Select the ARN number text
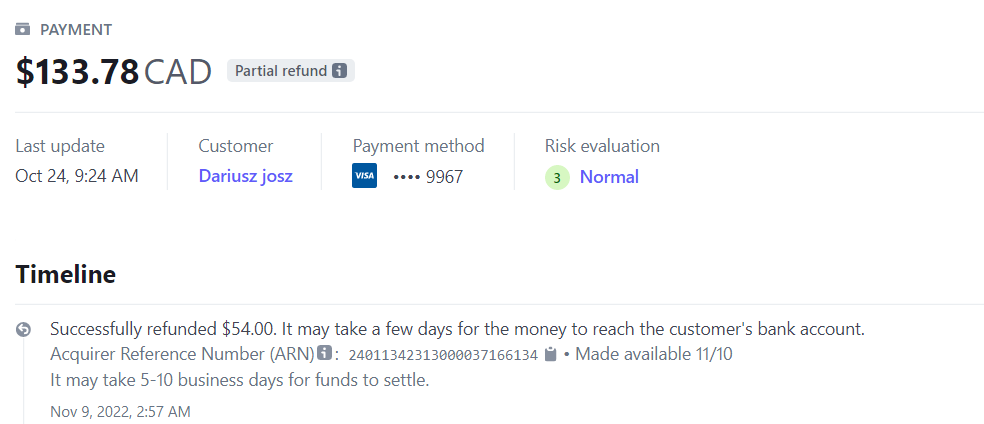984x424 pixels. [443, 354]
